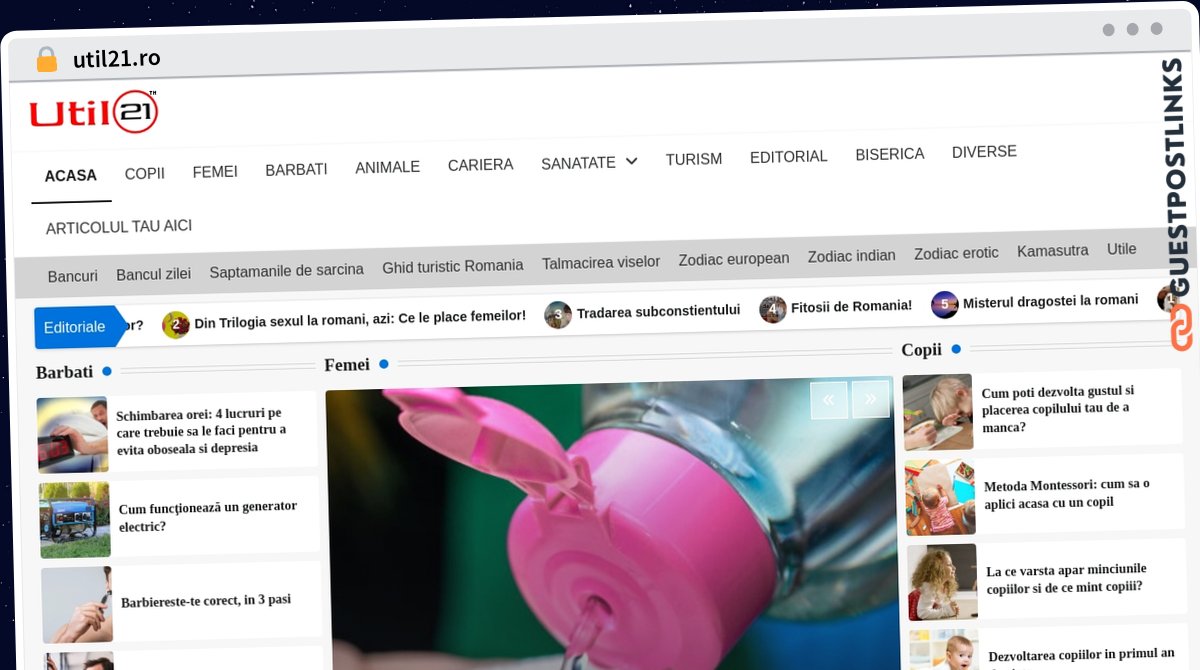Open the BARBATI menu item

click(296, 170)
